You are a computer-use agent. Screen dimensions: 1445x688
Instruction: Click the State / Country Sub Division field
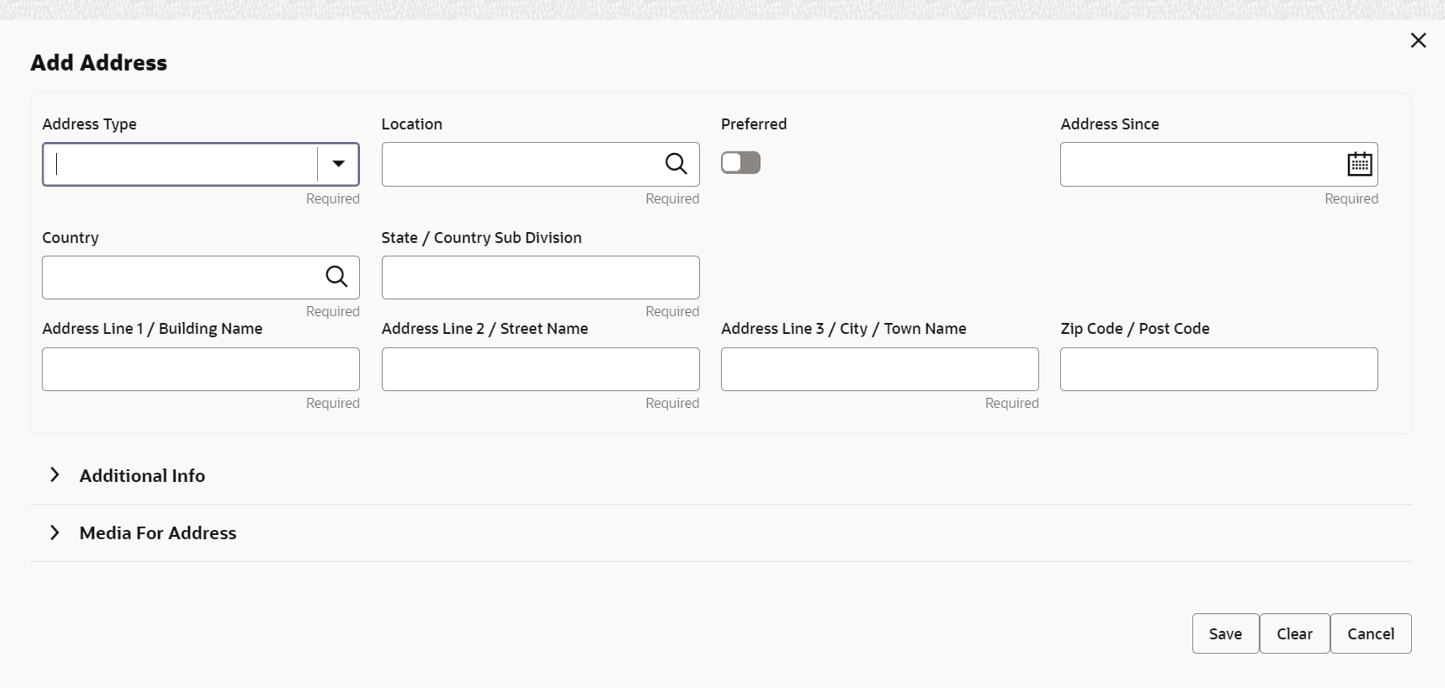tap(541, 277)
